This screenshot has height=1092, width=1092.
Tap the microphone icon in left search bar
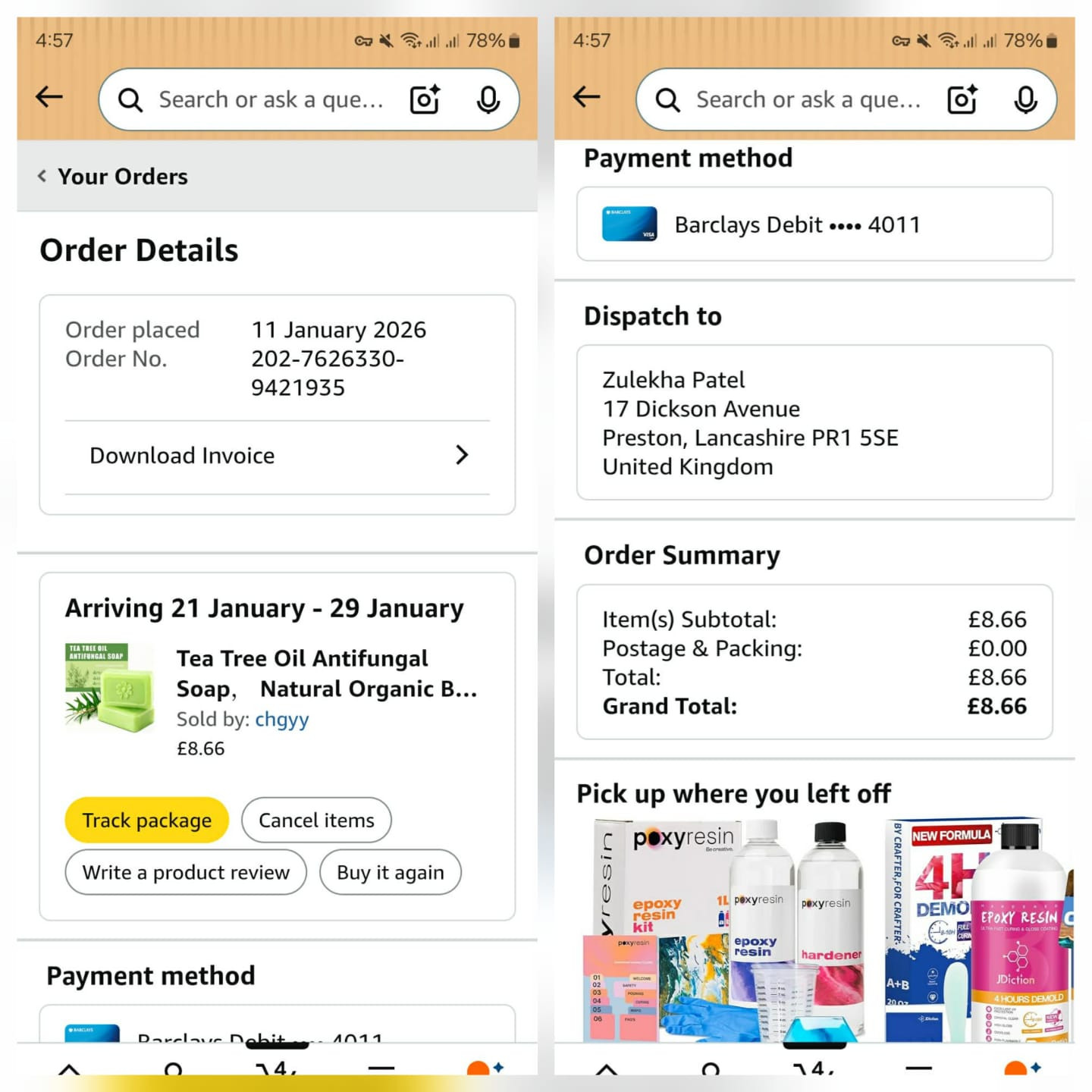[x=488, y=99]
